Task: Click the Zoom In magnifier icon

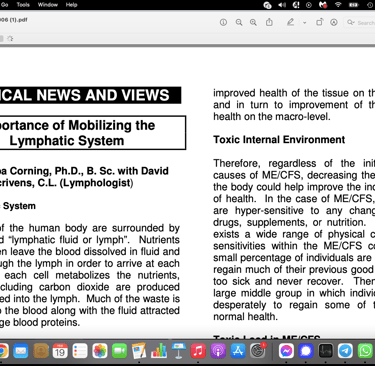Action: click(253, 22)
